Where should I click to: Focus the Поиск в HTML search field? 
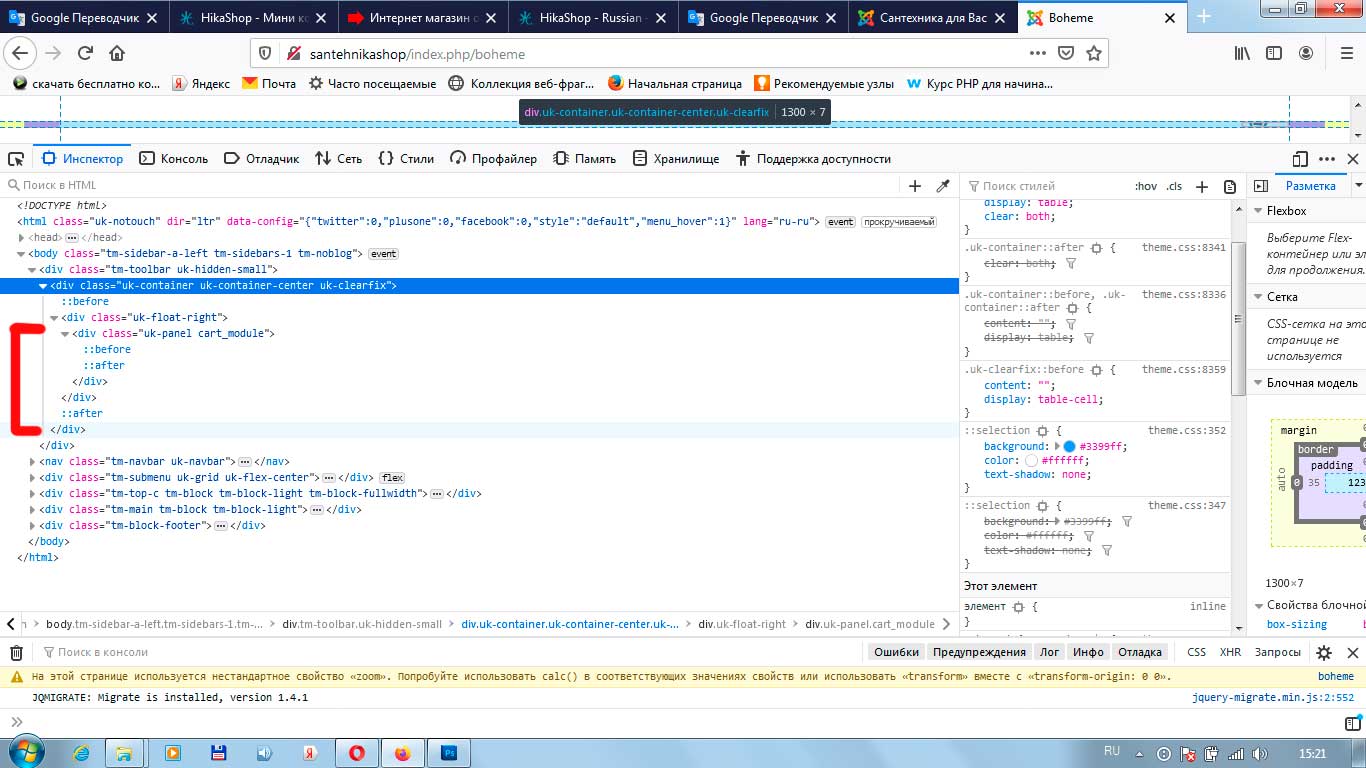450,186
